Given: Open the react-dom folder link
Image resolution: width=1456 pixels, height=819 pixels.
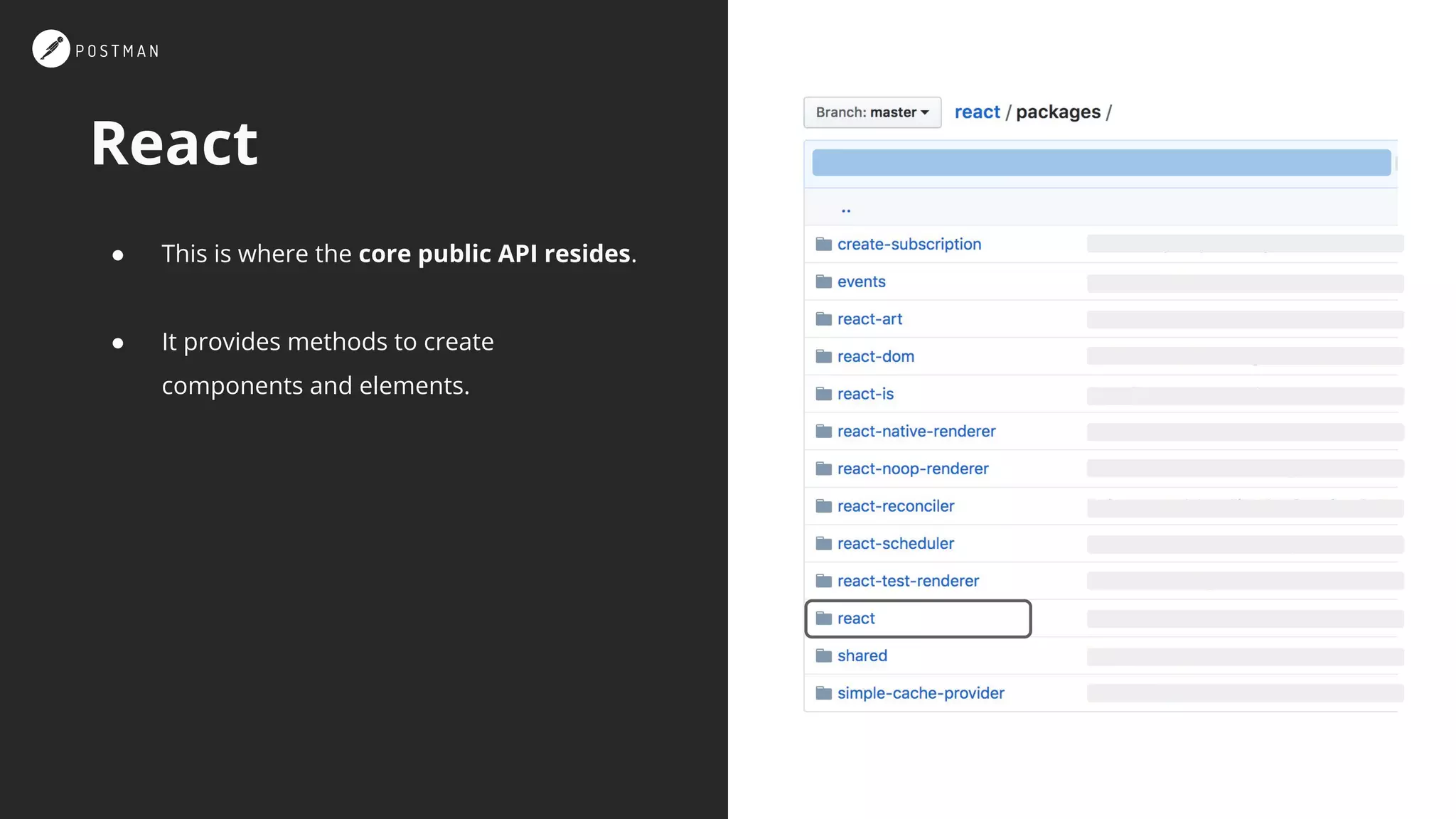Looking at the screenshot, I should tap(876, 356).
